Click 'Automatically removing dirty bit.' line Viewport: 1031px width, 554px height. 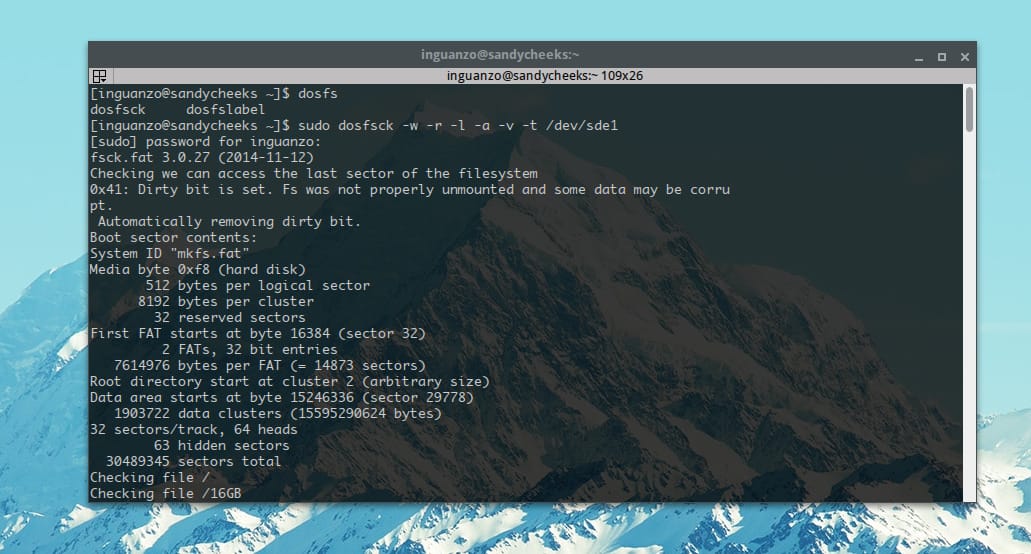coord(229,221)
